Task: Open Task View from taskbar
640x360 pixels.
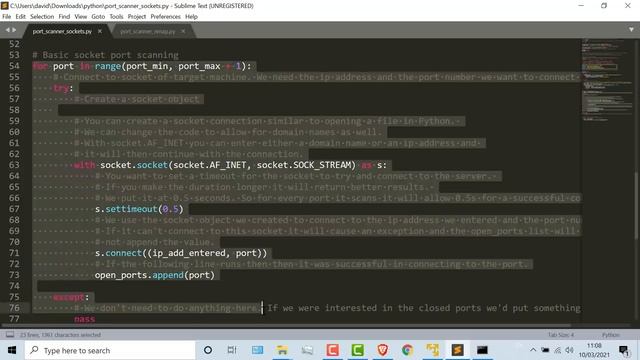Action: pos(232,350)
